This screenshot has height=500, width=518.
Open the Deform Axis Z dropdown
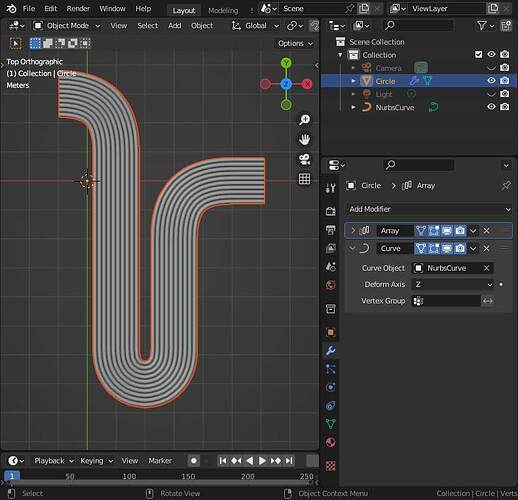pyautogui.click(x=453, y=284)
